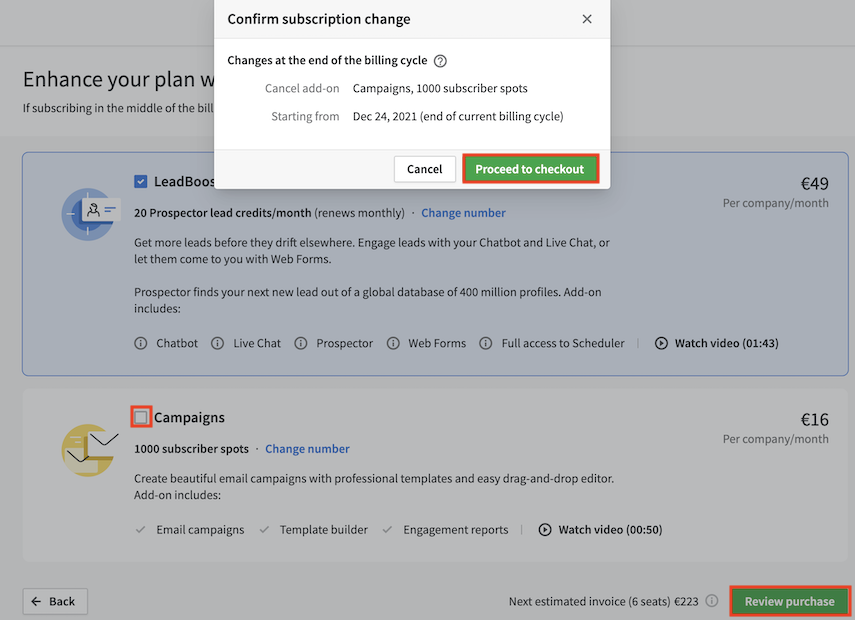Select the €49 LeadBooster price

click(814, 184)
